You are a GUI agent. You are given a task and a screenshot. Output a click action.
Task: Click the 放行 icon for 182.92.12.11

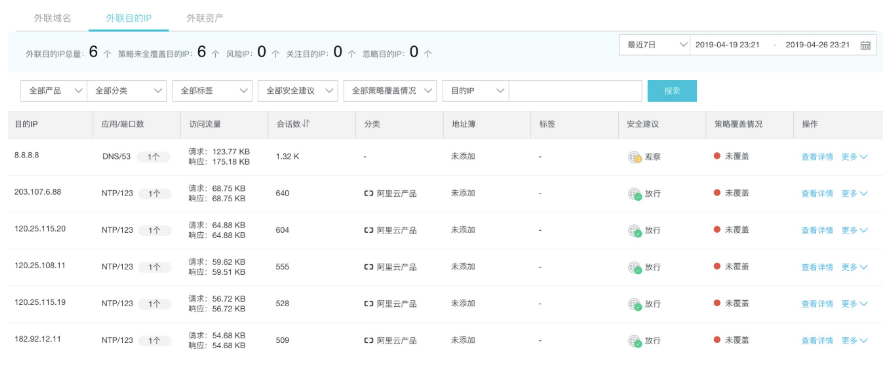point(634,342)
